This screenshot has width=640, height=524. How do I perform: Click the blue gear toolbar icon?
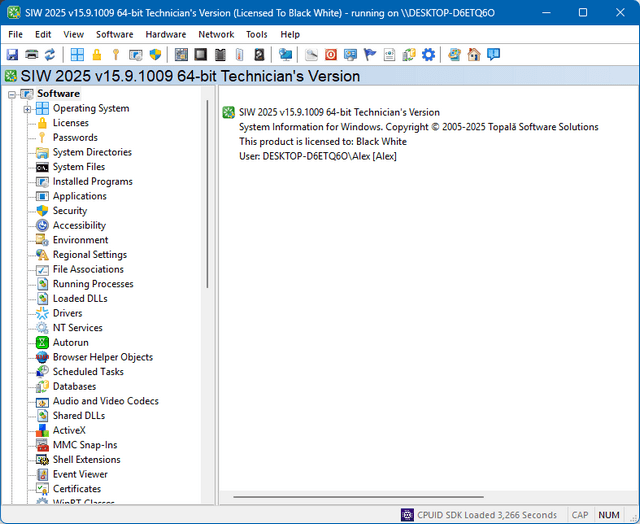pos(428,54)
